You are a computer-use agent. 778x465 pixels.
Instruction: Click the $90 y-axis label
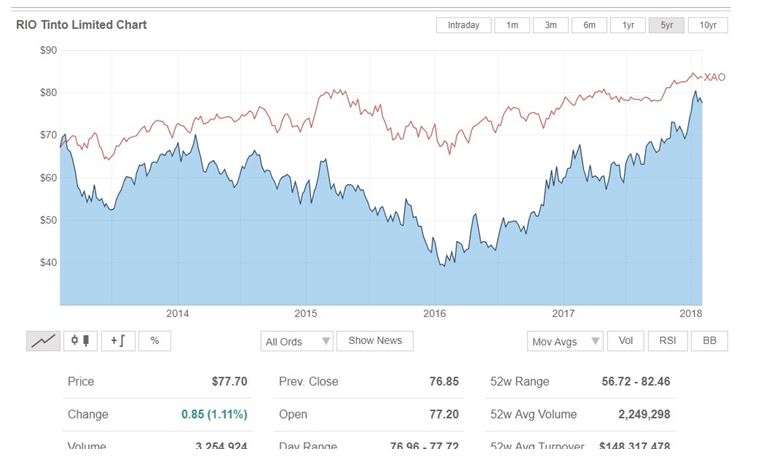49,51
